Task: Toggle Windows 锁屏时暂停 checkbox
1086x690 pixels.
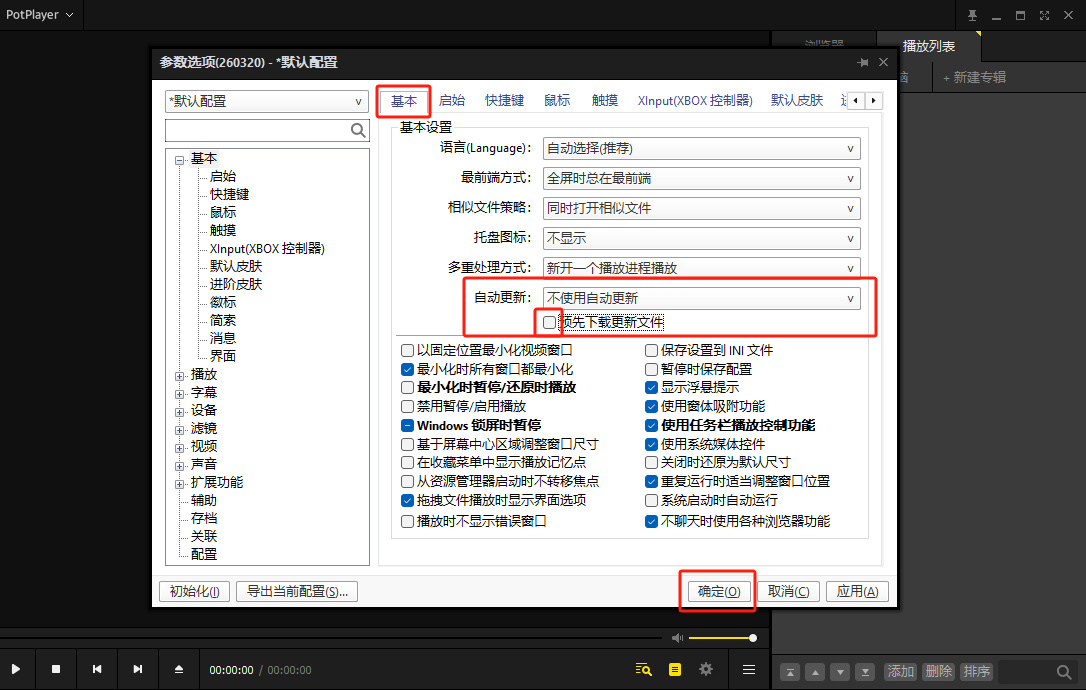Action: point(407,425)
